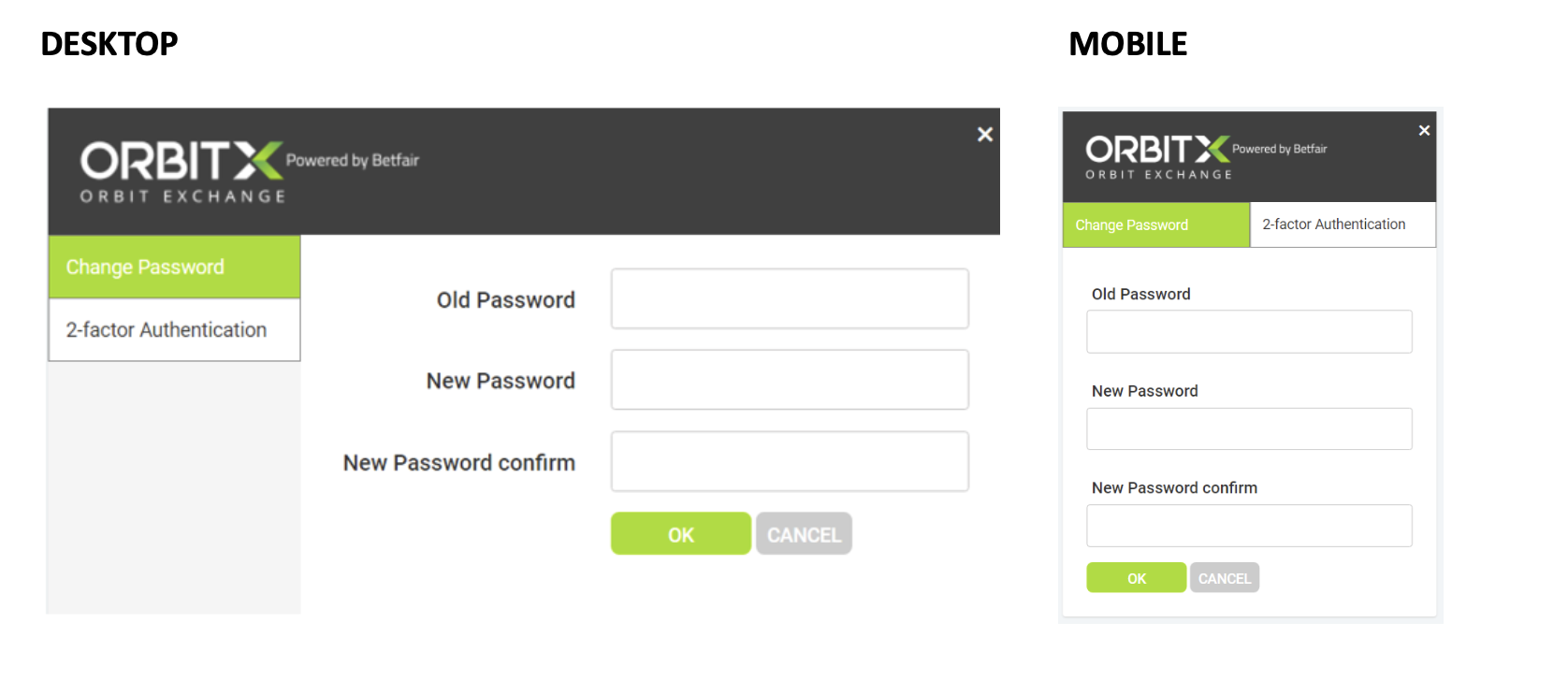Focus the desktop New Password field

click(790, 380)
